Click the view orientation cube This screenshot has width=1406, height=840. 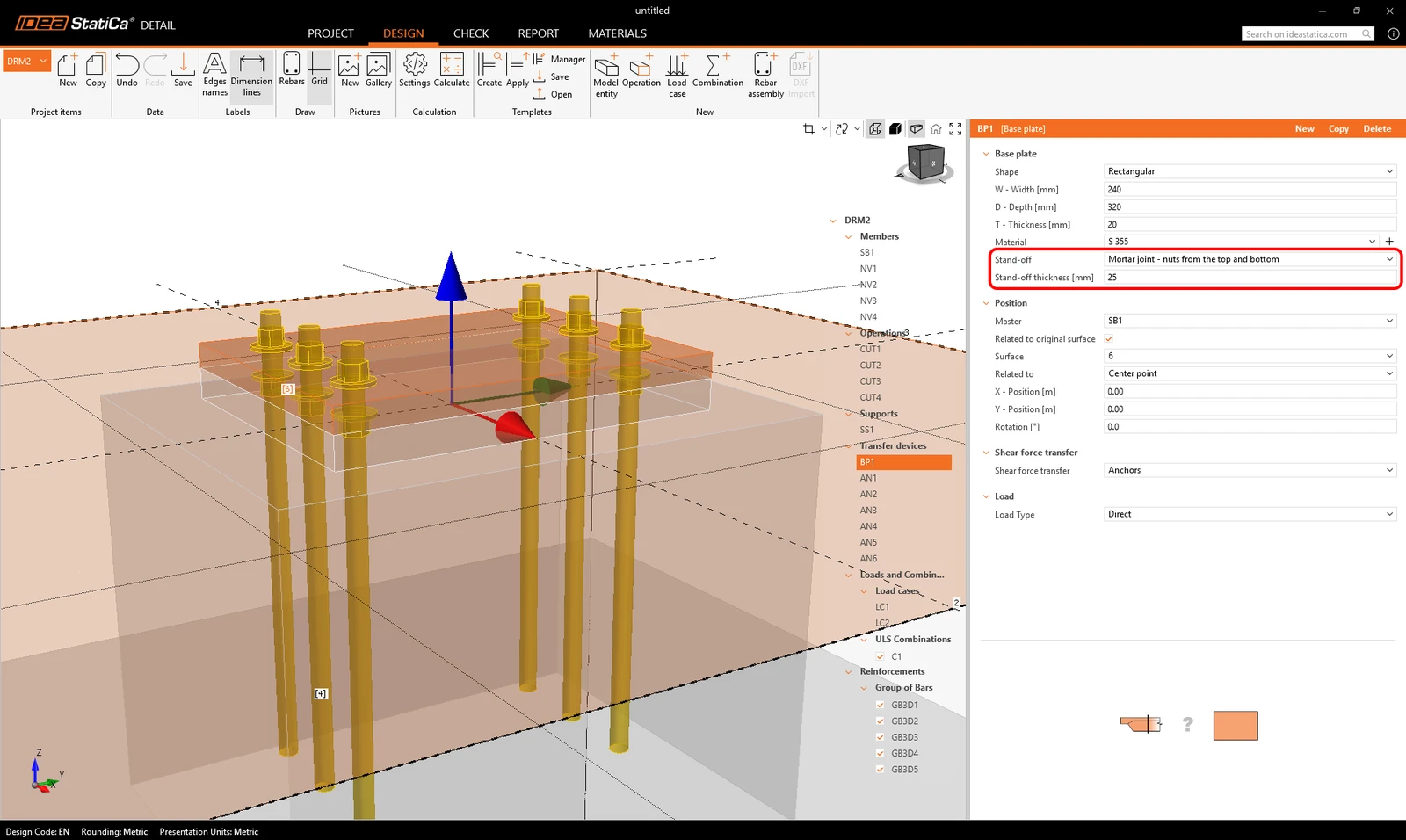pos(925,163)
